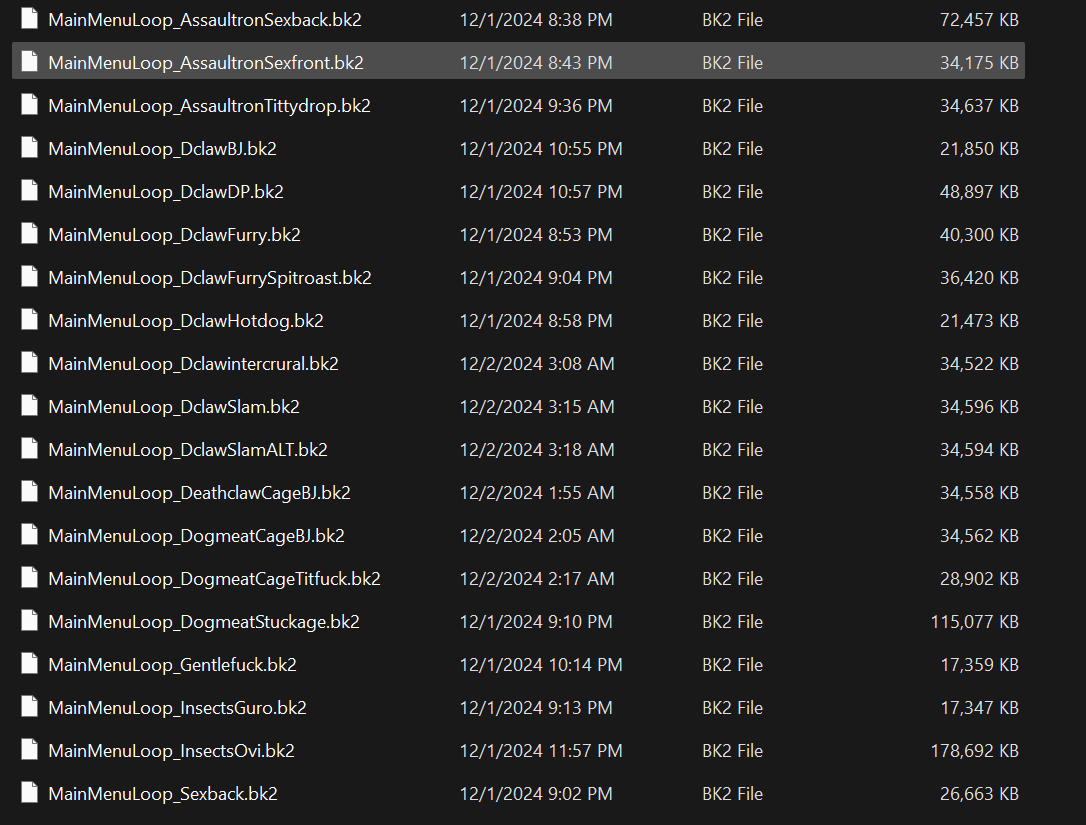Select the file icon of MainMenuLoop_DclawSlamALT.bk2
The width and height of the screenshot is (1086, 825).
(29, 448)
